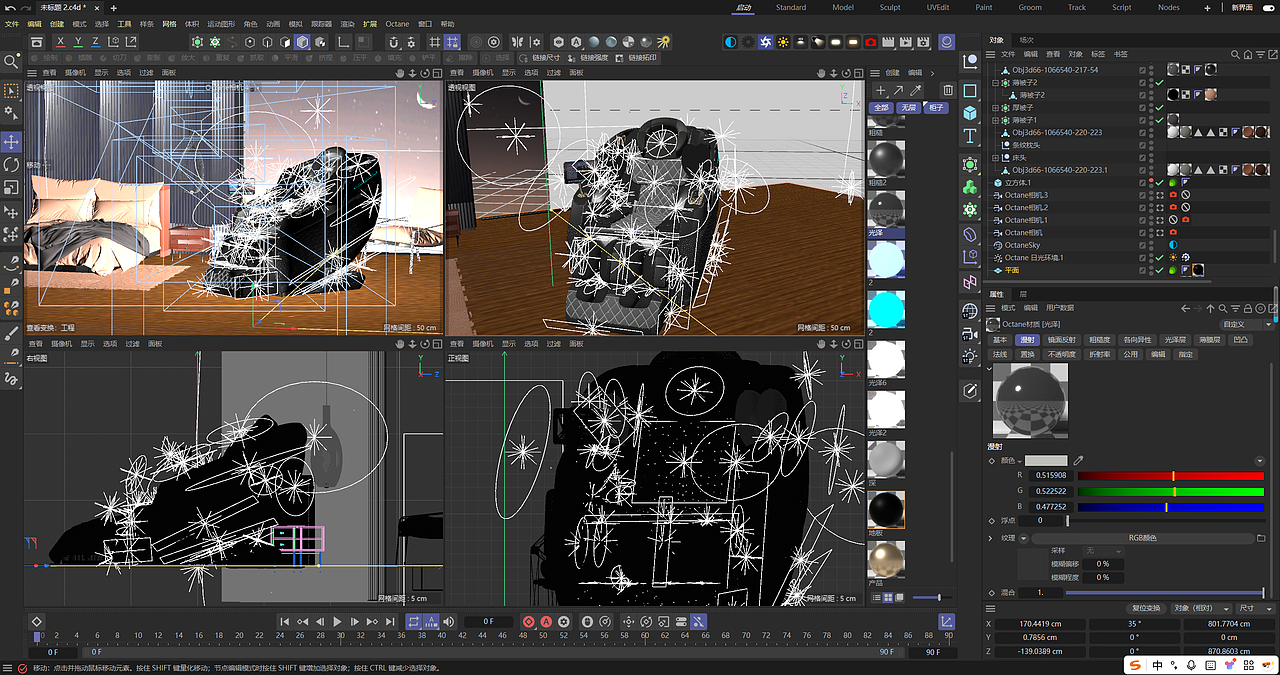Adjust the green G color slider
Image resolution: width=1280 pixels, height=675 pixels.
pyautogui.click(x=1171, y=491)
